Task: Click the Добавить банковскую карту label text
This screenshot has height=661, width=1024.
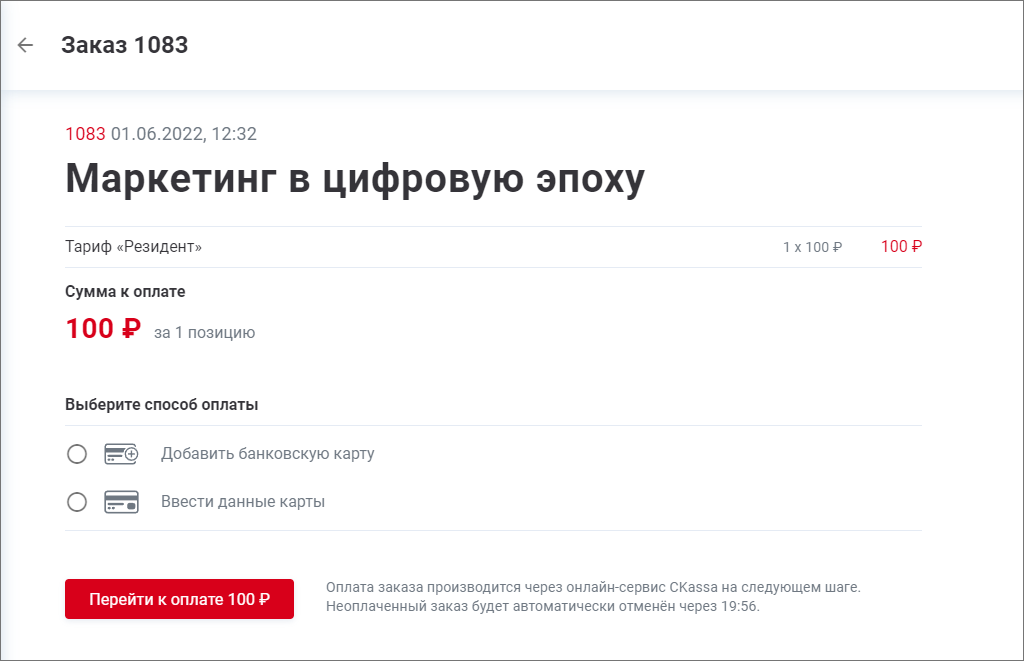Action: click(x=267, y=454)
